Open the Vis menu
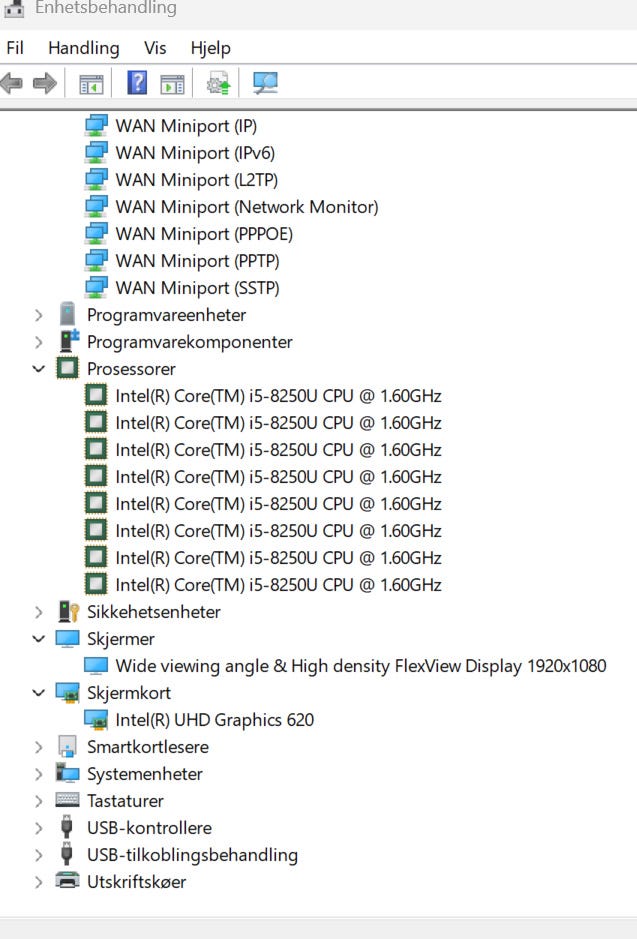The image size is (637, 939). click(155, 48)
